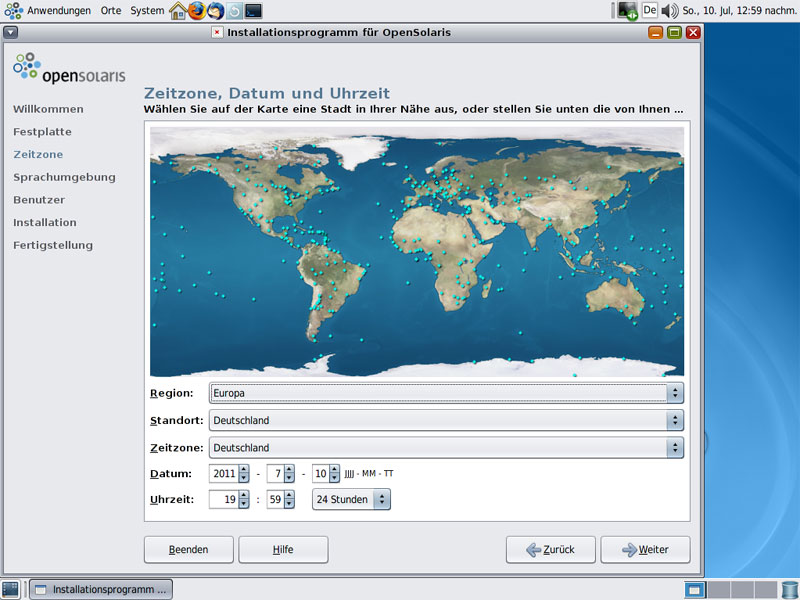Screen dimensions: 800x600
Task: Click the Hilfe button
Action: [283, 549]
